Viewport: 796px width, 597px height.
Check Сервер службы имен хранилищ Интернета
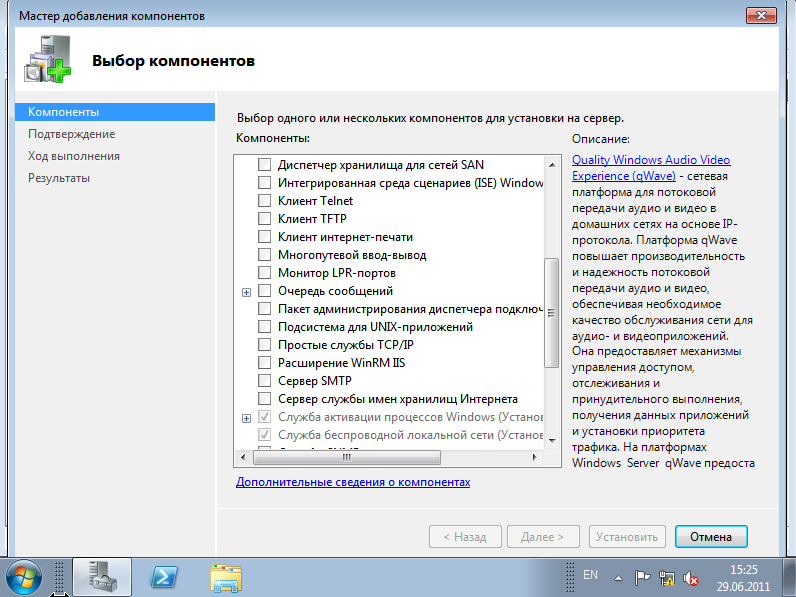(x=264, y=399)
